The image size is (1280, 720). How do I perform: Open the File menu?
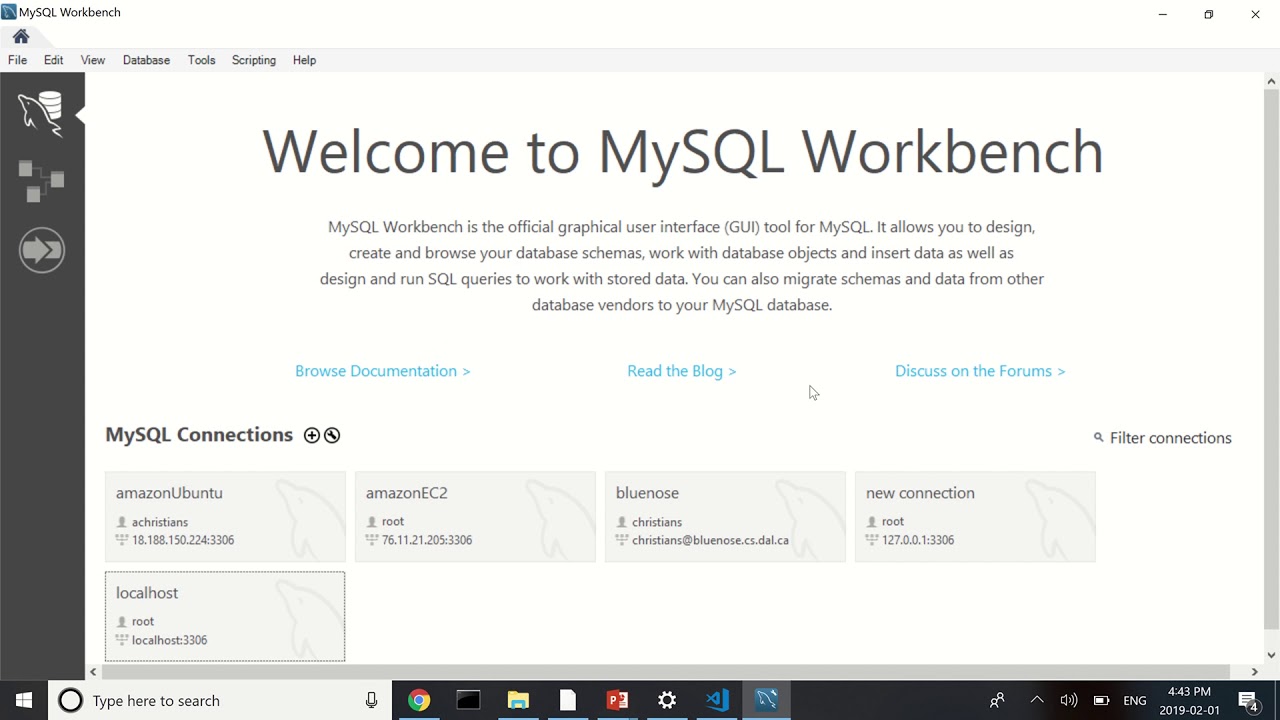(x=17, y=60)
